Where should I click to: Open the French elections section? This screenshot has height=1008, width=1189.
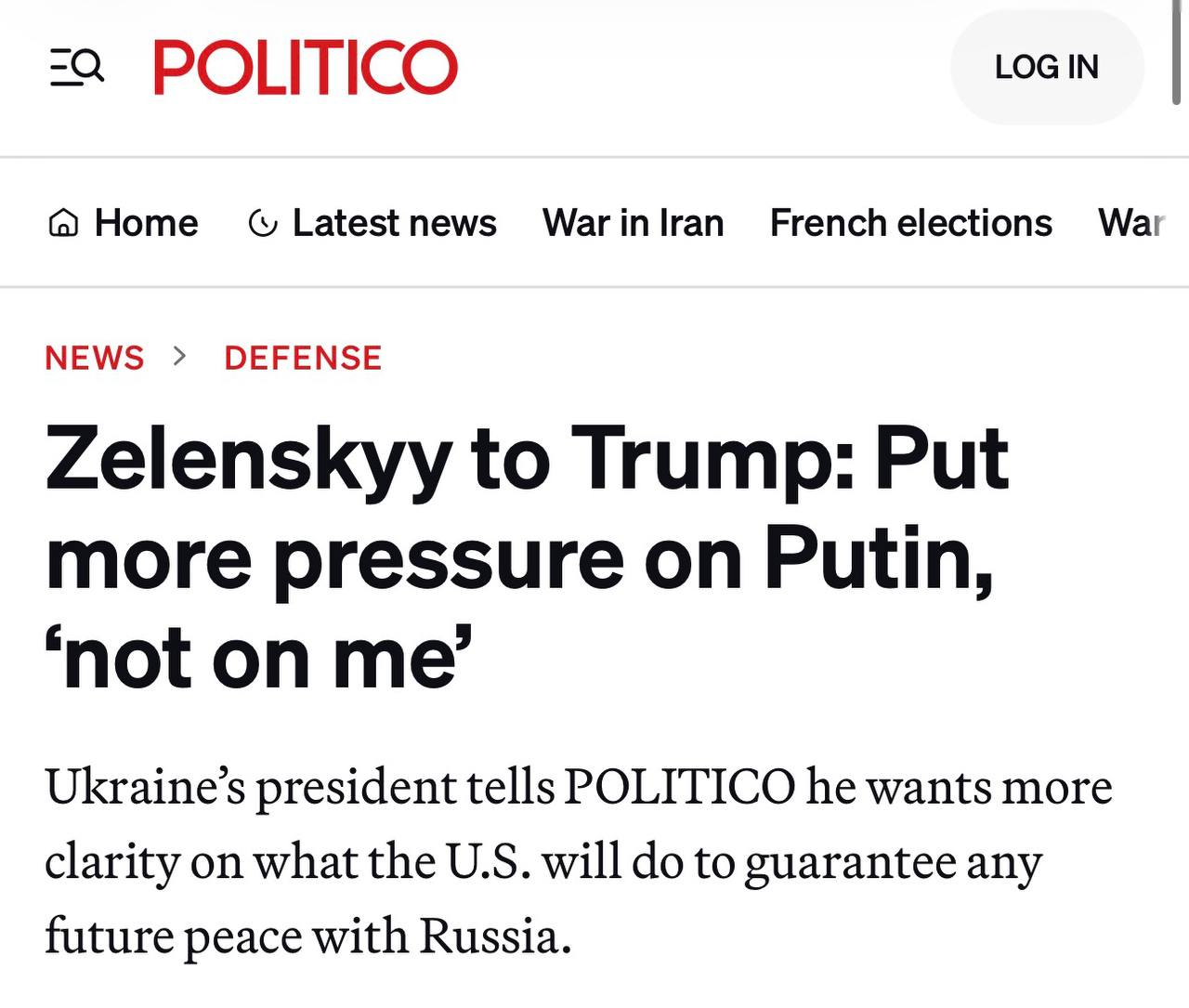[x=910, y=223]
